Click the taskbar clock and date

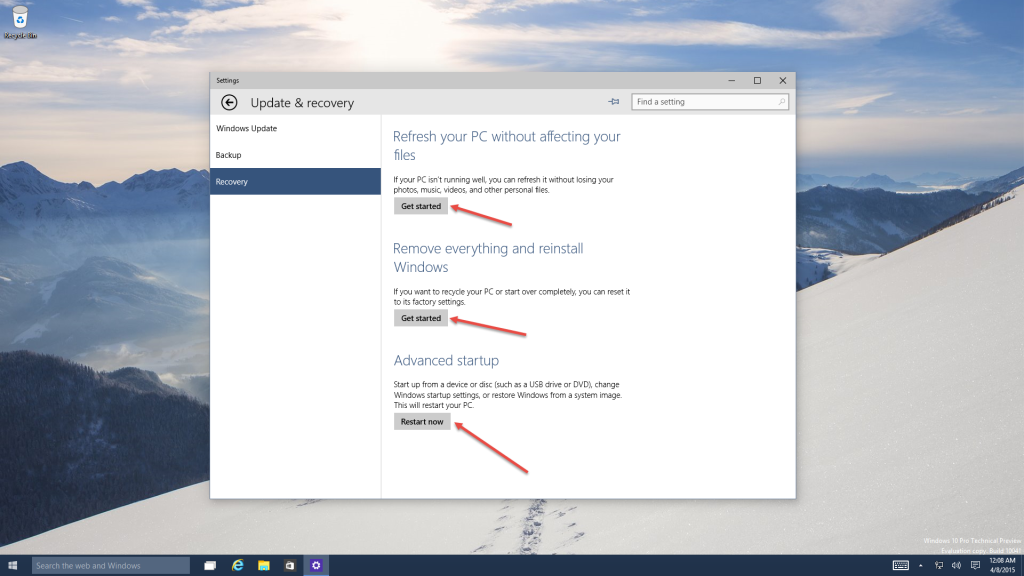pyautogui.click(x=1002, y=566)
